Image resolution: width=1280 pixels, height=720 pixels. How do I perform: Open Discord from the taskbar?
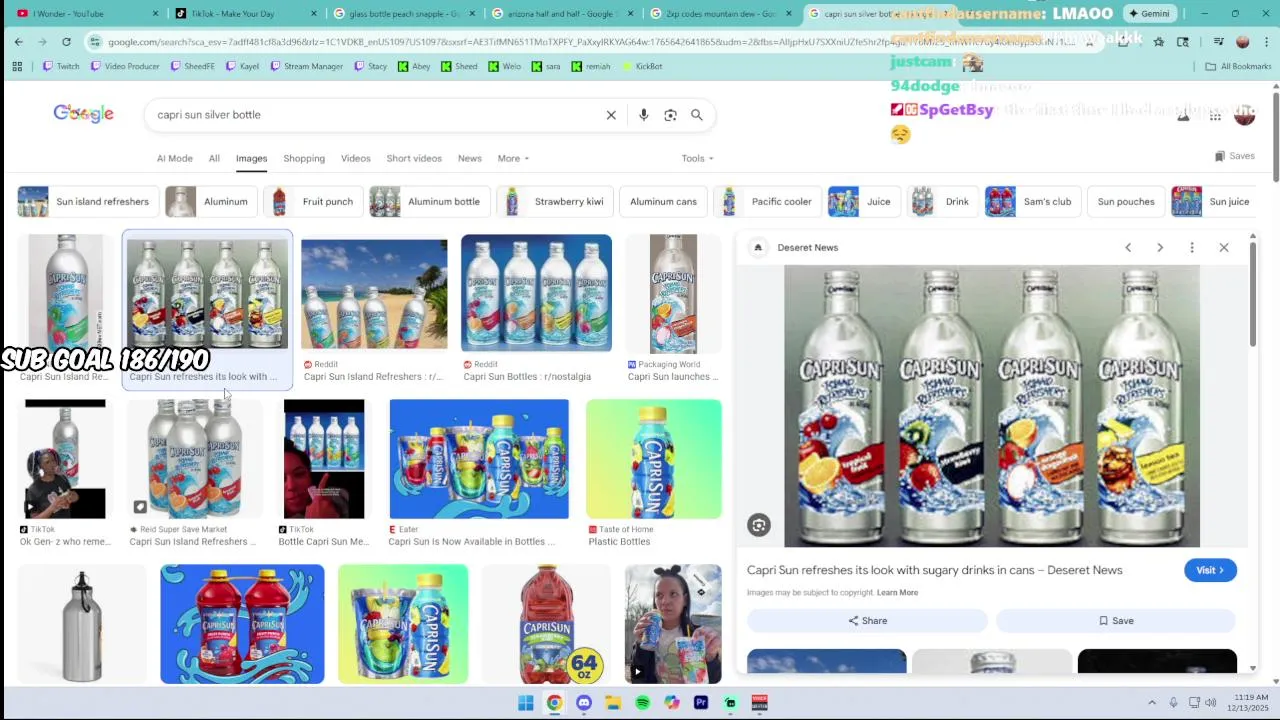(x=584, y=703)
